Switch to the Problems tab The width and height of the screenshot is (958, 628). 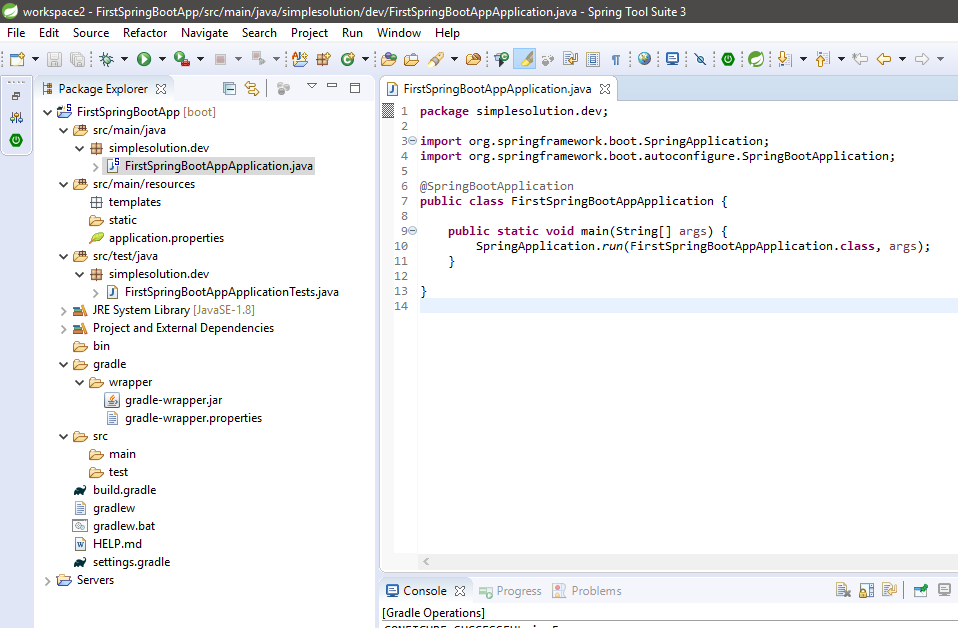[596, 590]
